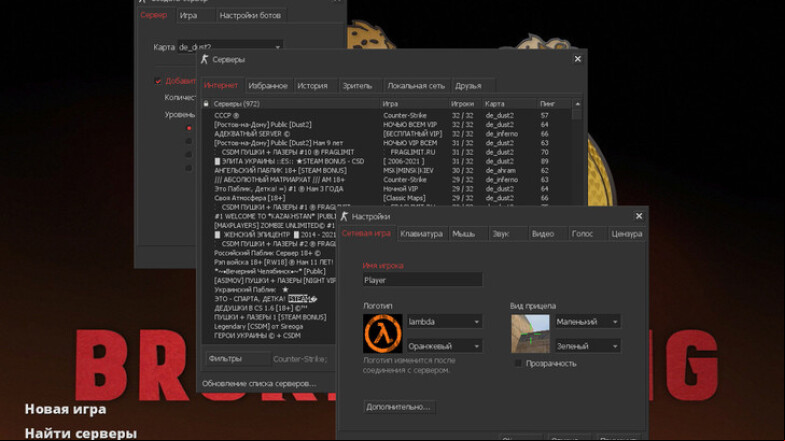The width and height of the screenshot is (785, 441).
Task: Select the ЭЛИТА УКРАИНЫ server row
Action: point(386,161)
